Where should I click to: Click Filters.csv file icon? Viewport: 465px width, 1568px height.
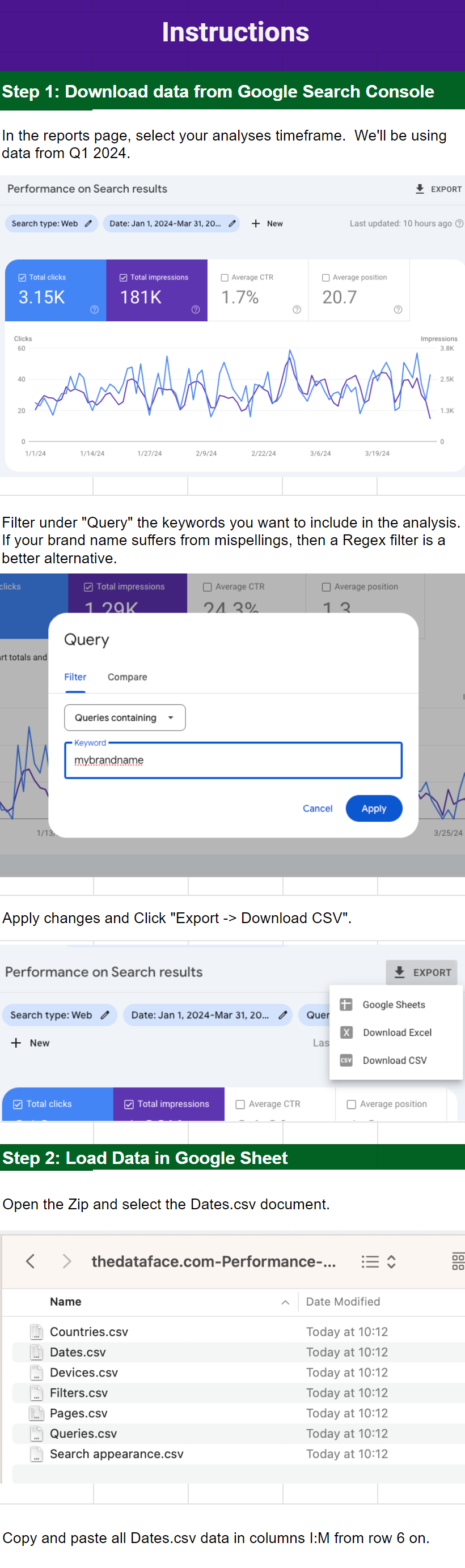click(x=36, y=1393)
